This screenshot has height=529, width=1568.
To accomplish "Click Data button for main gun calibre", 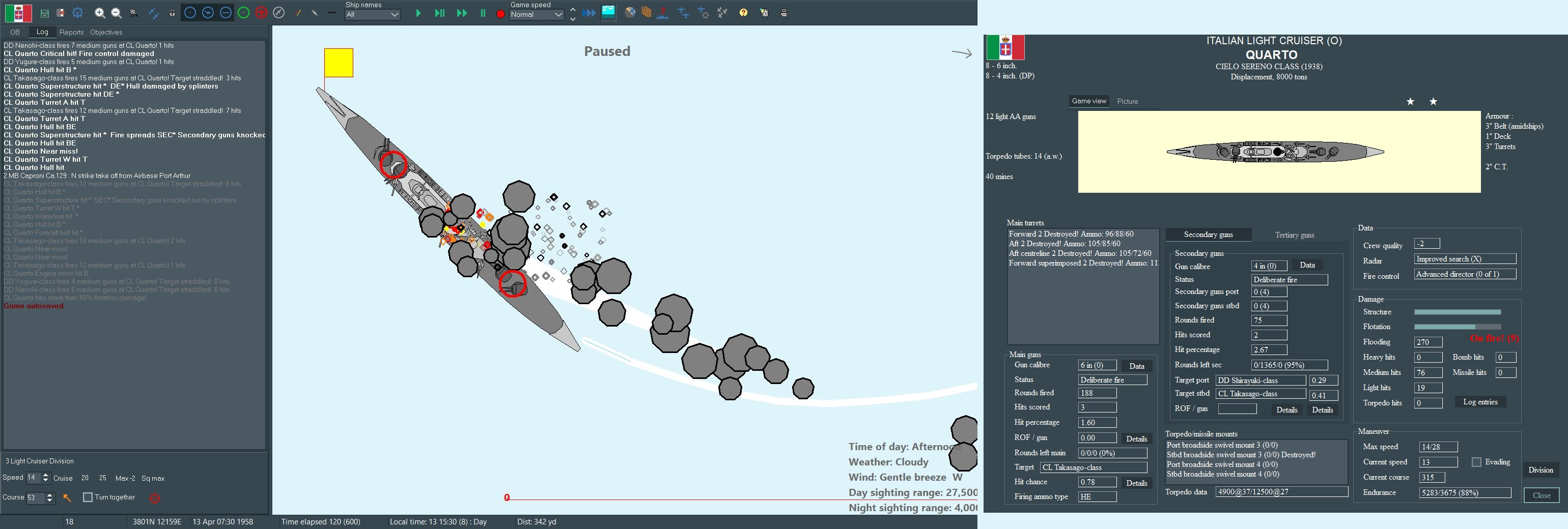I will coord(1136,366).
